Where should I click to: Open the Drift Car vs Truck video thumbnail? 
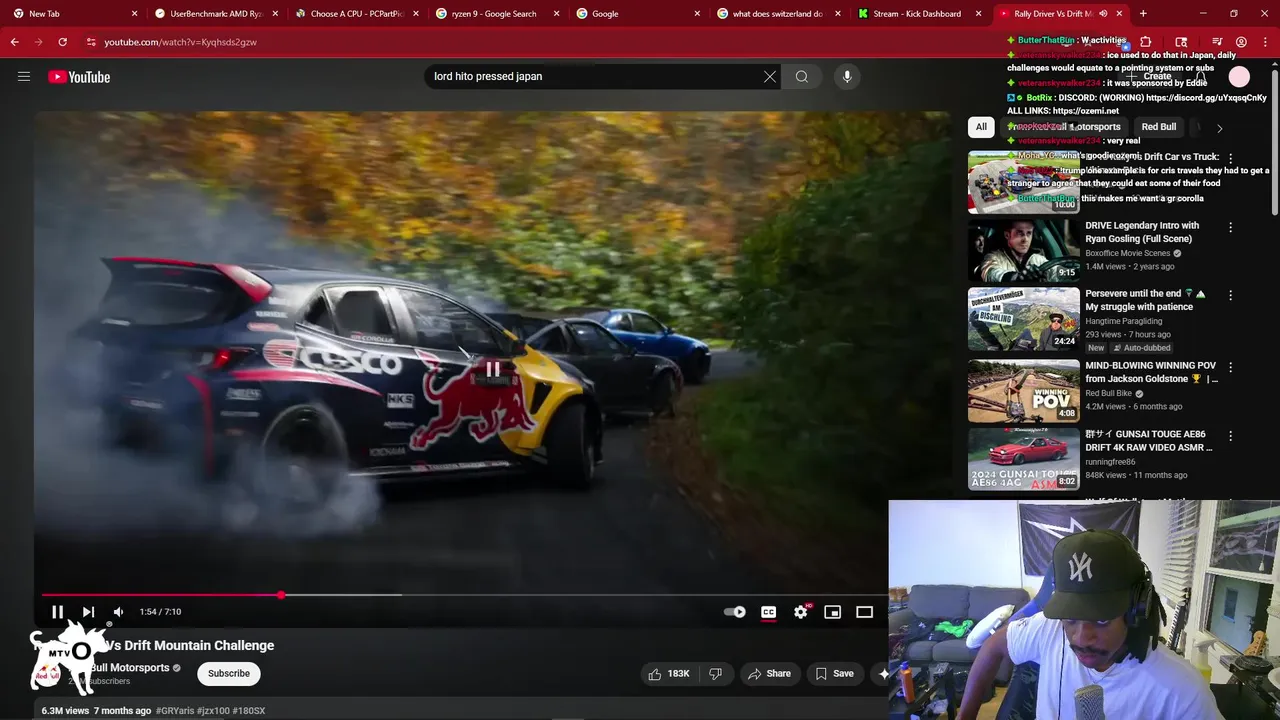click(x=1023, y=182)
